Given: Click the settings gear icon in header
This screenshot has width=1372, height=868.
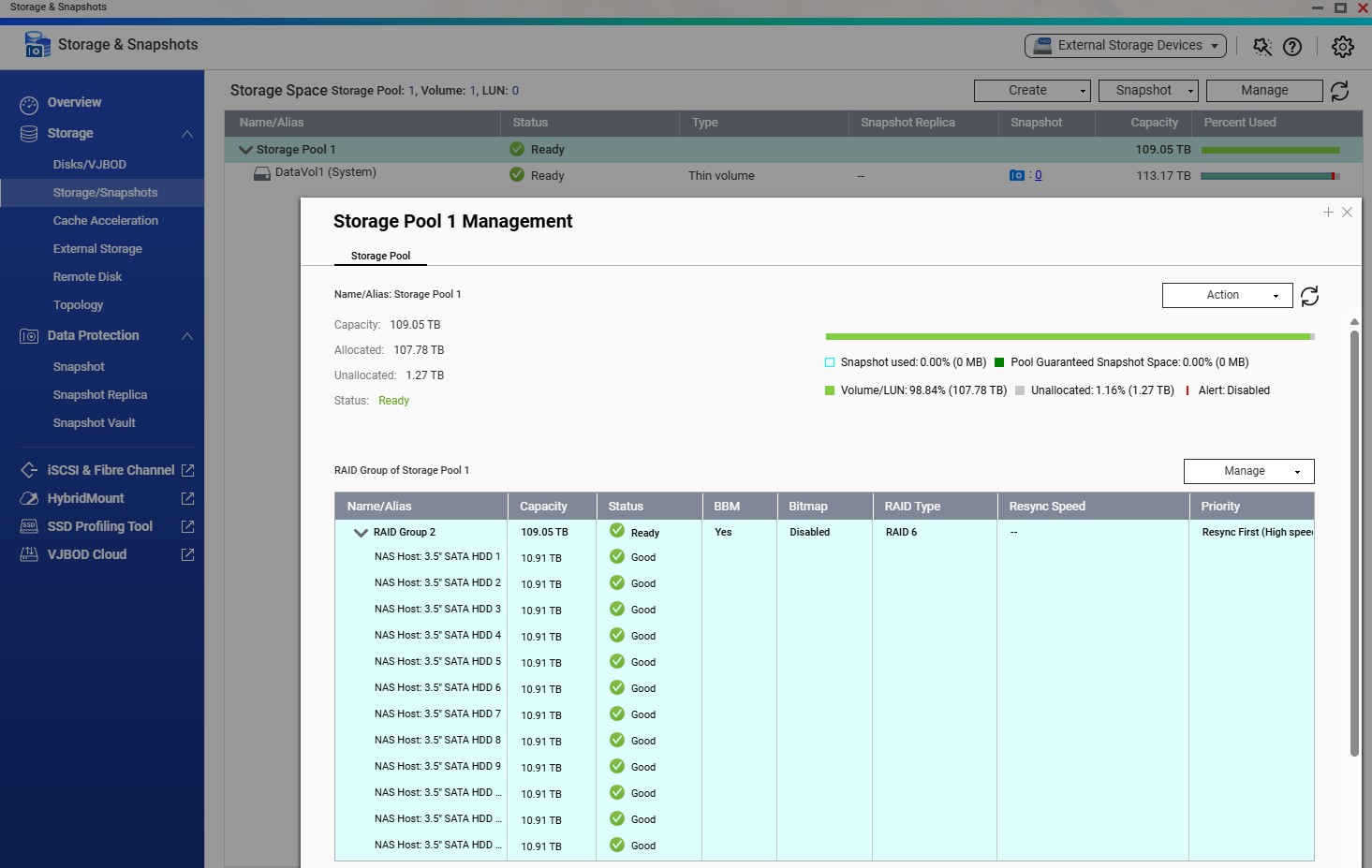Looking at the screenshot, I should [x=1343, y=46].
